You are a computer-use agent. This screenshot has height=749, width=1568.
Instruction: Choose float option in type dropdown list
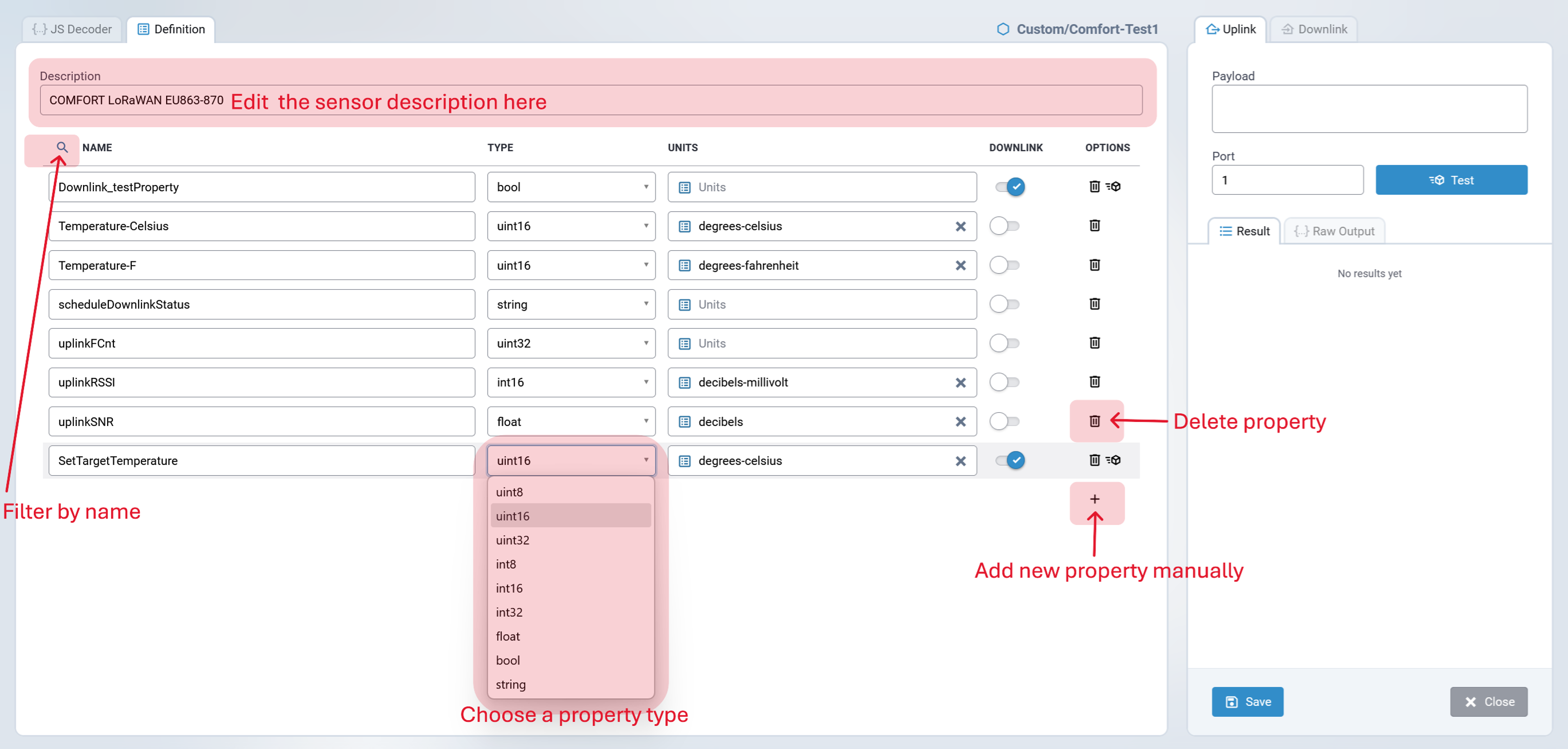508,636
